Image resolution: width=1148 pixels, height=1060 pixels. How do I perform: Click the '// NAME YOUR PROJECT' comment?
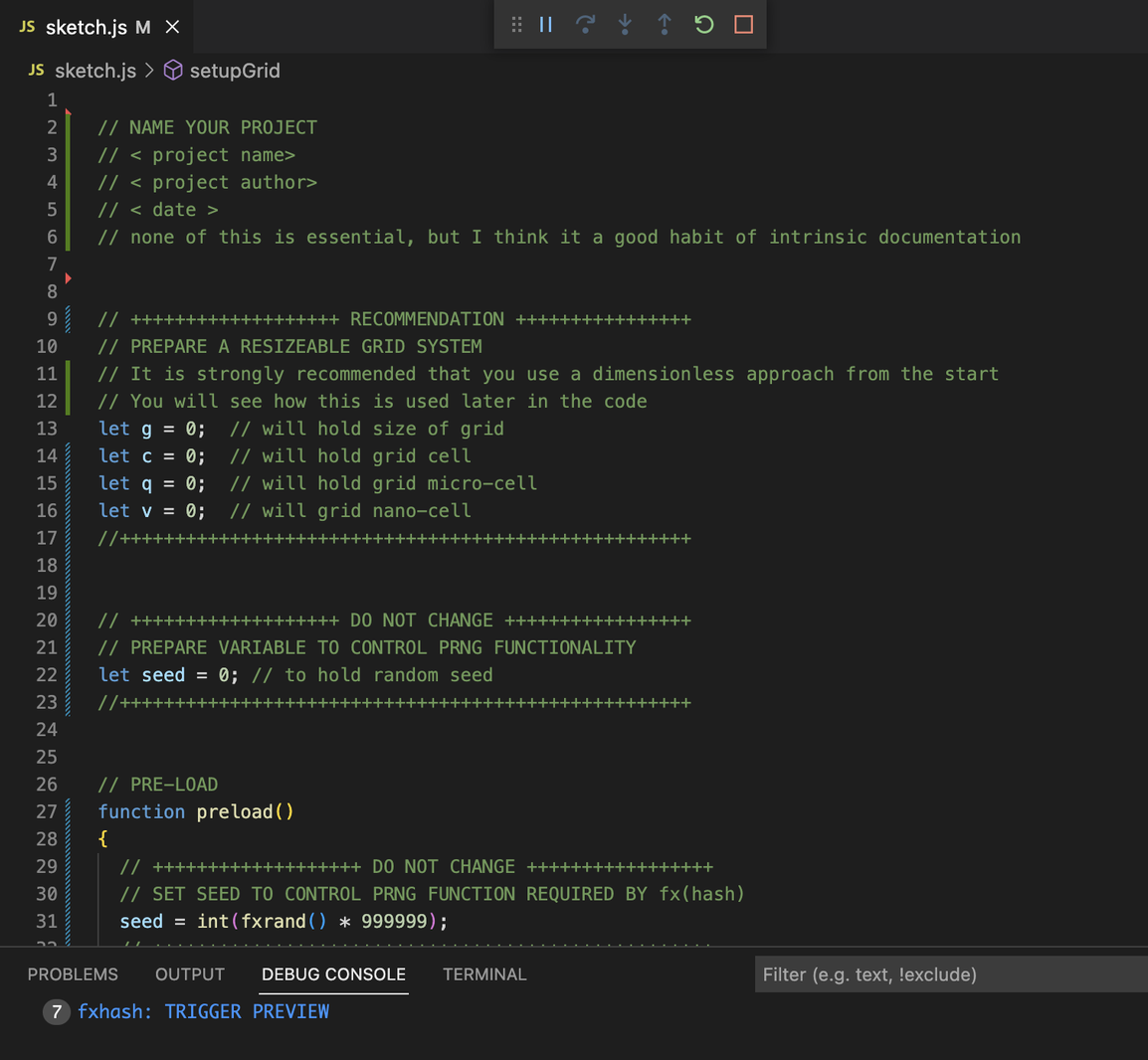pos(208,127)
